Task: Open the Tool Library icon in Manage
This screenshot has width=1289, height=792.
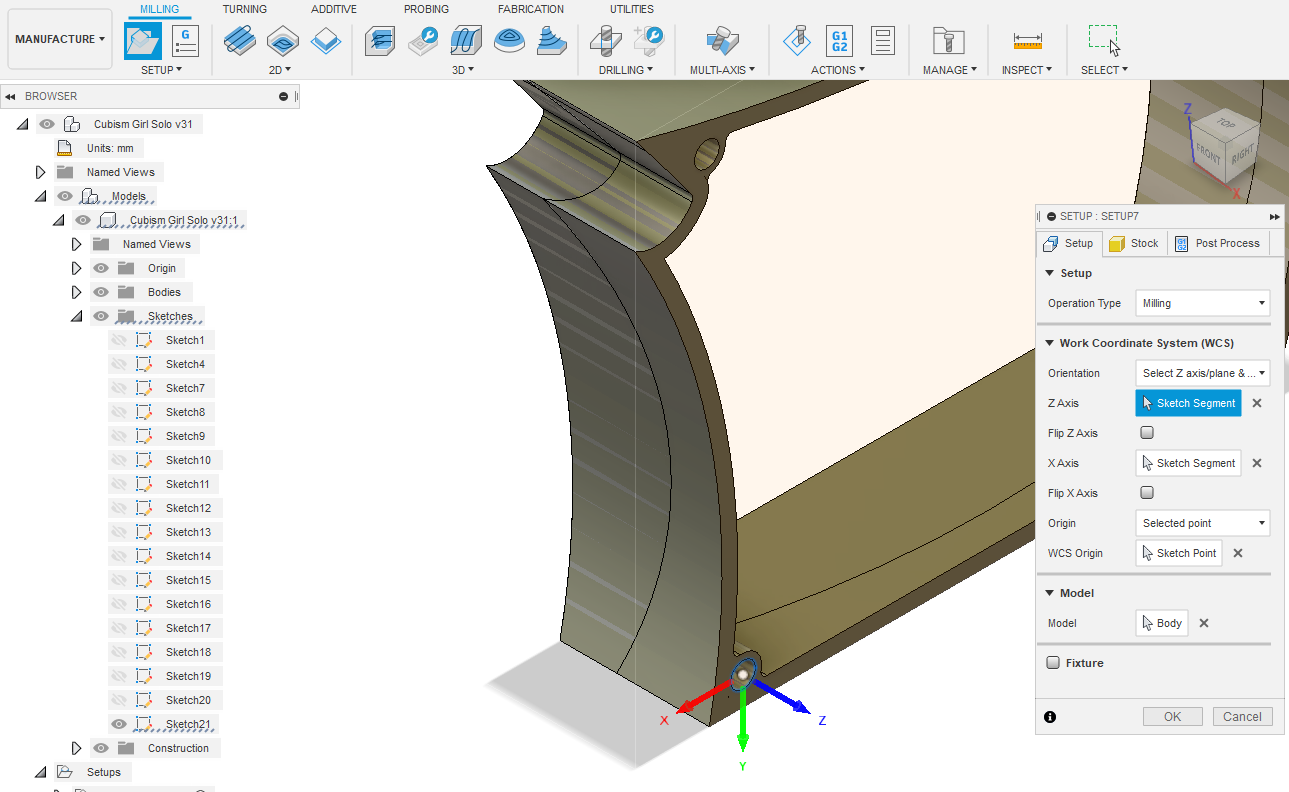Action: [x=948, y=41]
